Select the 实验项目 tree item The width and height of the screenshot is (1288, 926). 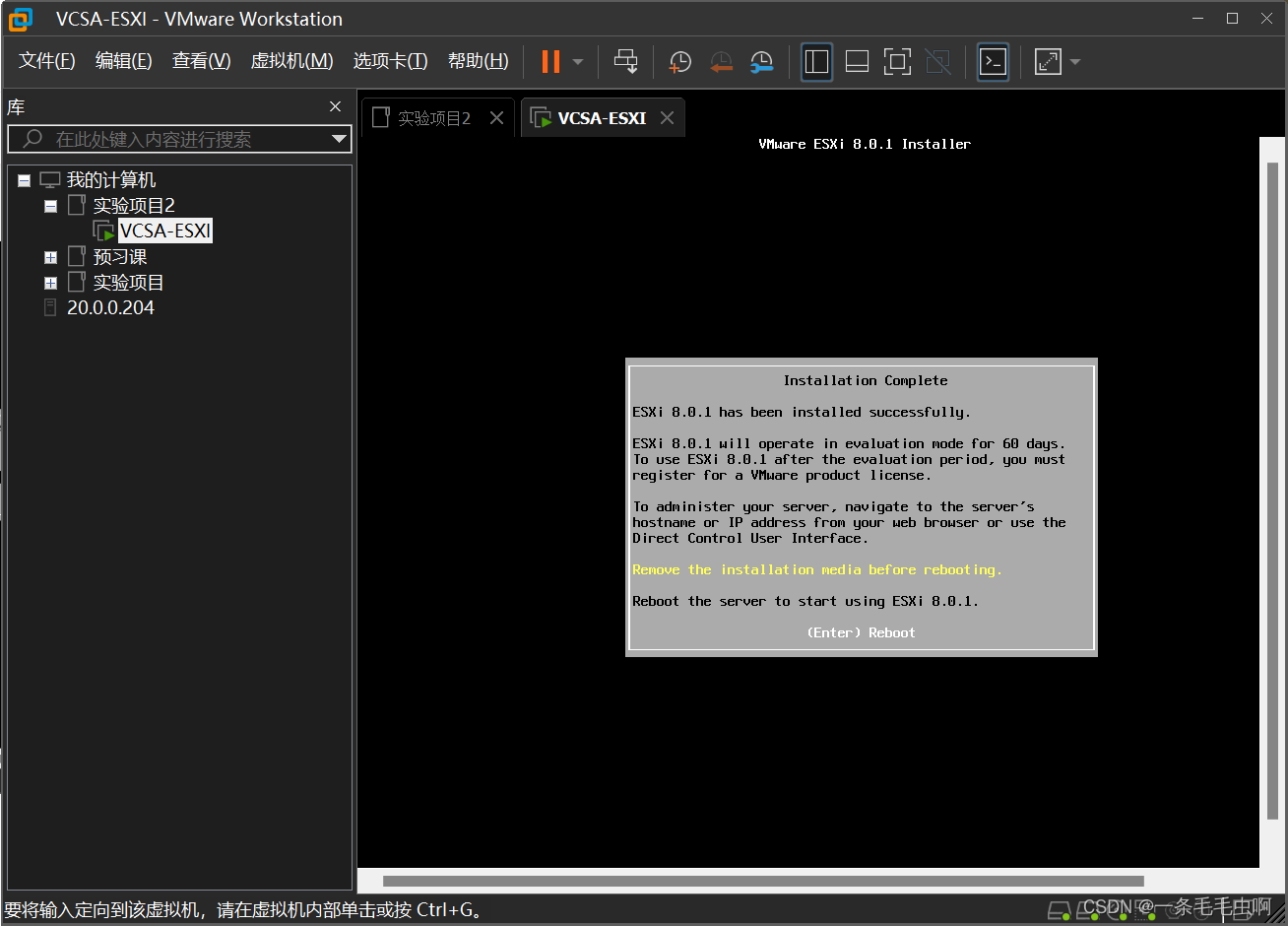pyautogui.click(x=128, y=283)
